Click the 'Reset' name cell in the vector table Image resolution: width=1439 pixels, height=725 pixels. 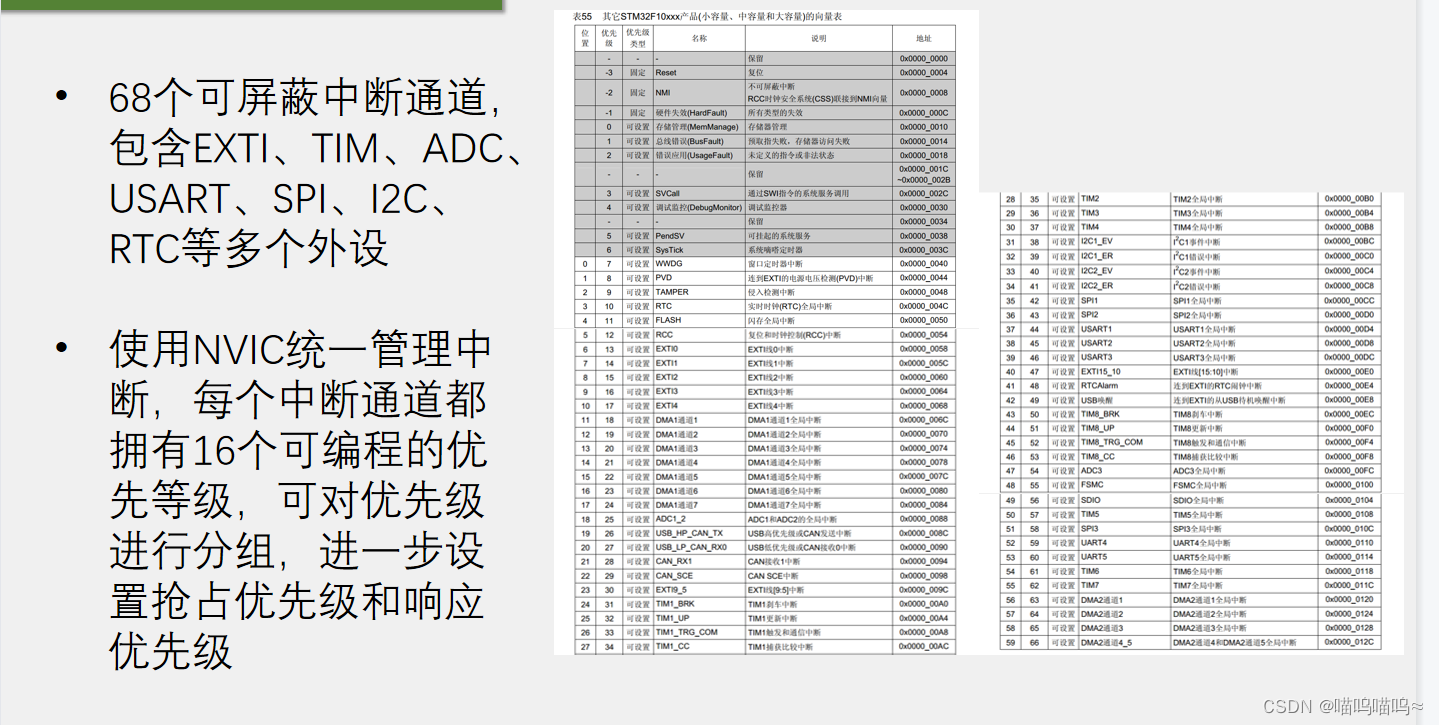pos(699,73)
